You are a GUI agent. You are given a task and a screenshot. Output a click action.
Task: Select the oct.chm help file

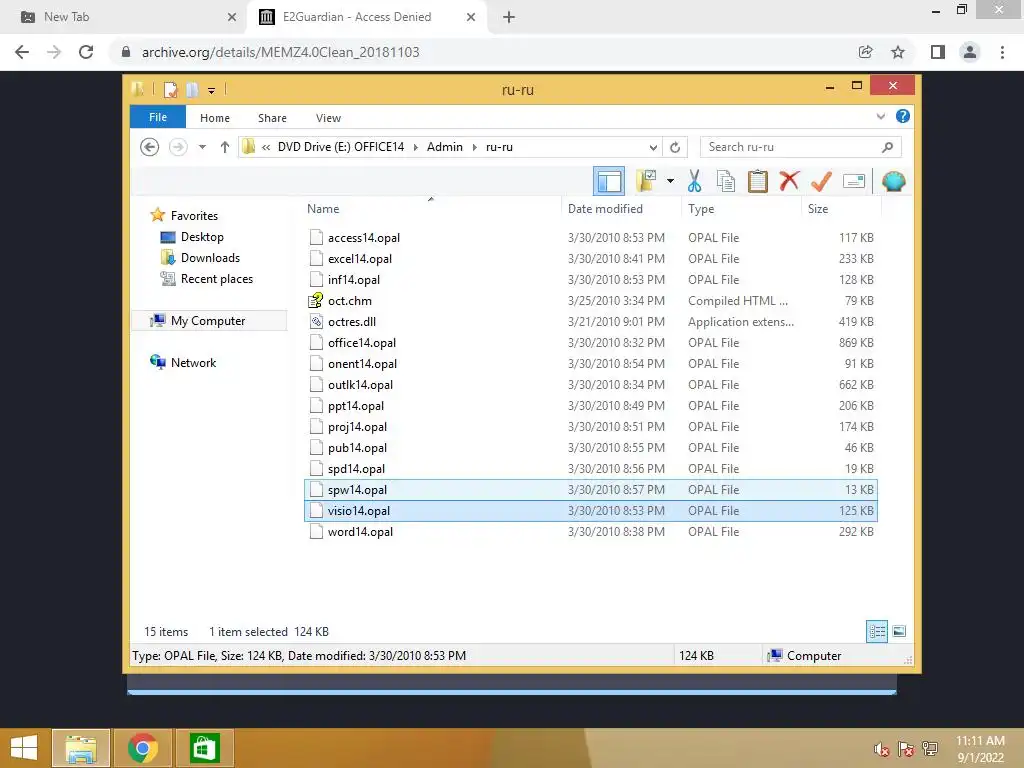tap(590, 300)
